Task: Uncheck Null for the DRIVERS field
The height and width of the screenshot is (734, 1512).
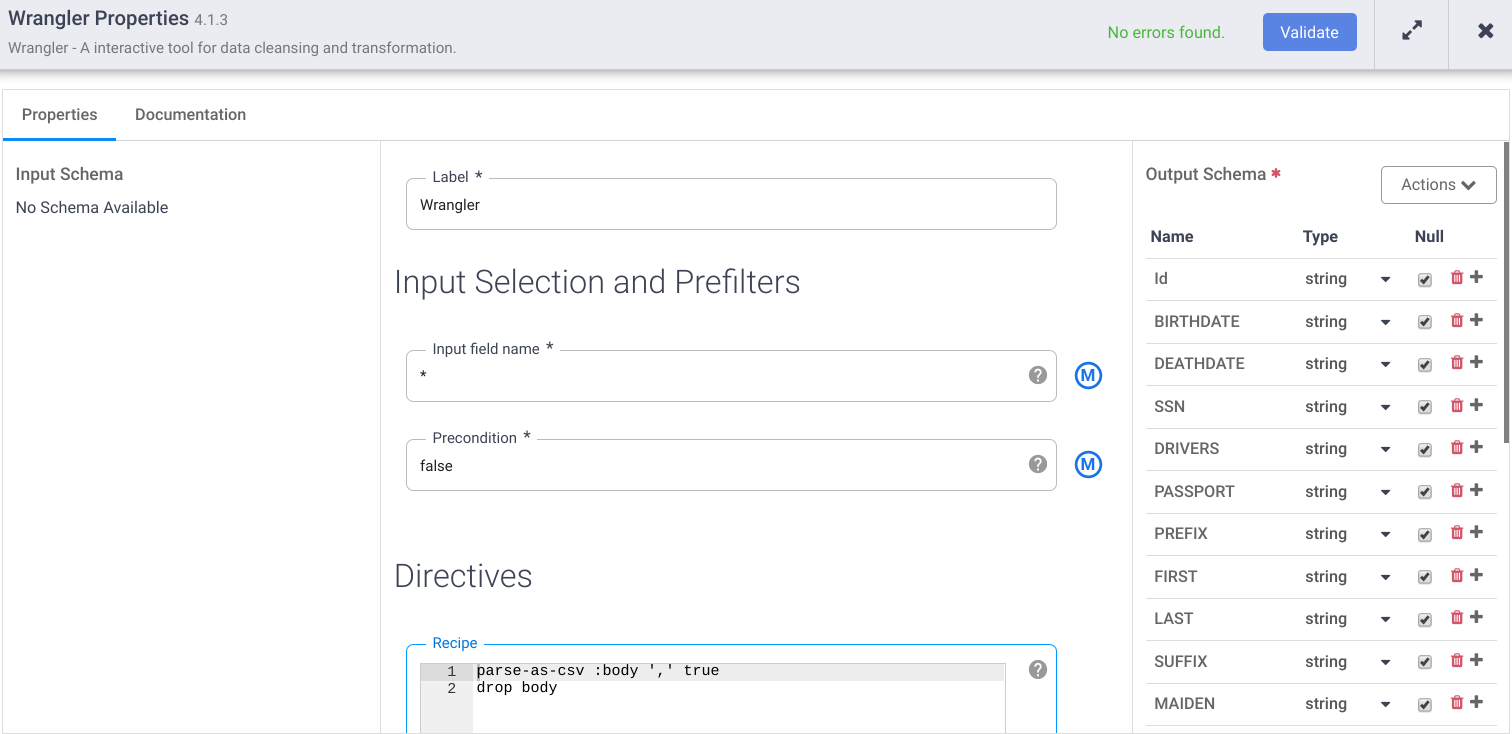Action: coord(1425,450)
